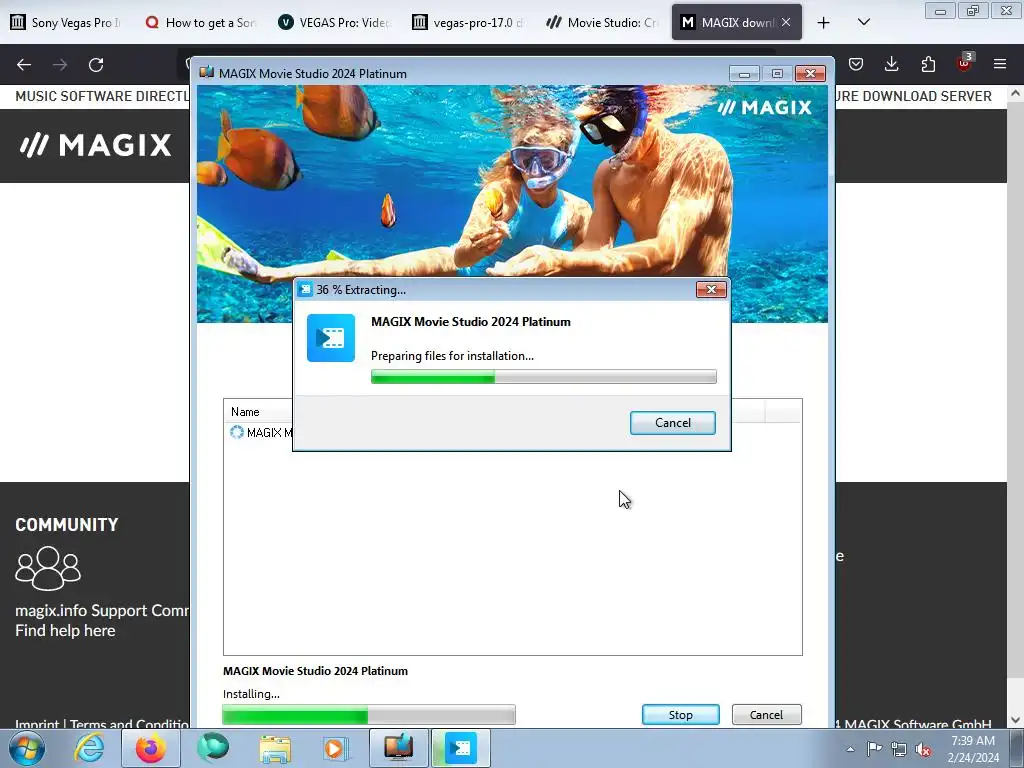Open Windows Media Player on taskbar
The height and width of the screenshot is (768, 1024).
click(336, 748)
